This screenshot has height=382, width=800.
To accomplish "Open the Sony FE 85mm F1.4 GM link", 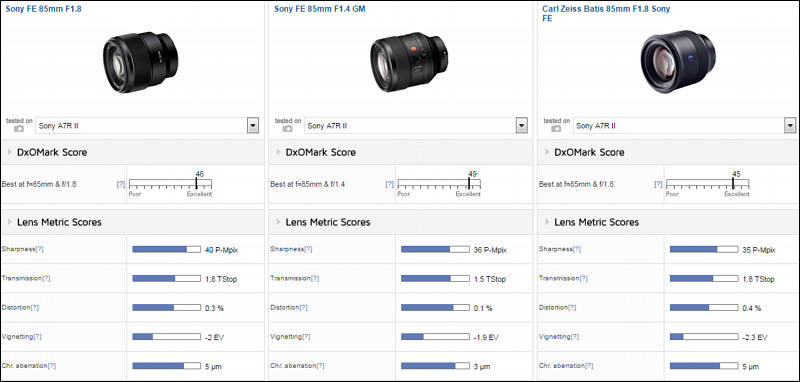I will click(x=320, y=9).
